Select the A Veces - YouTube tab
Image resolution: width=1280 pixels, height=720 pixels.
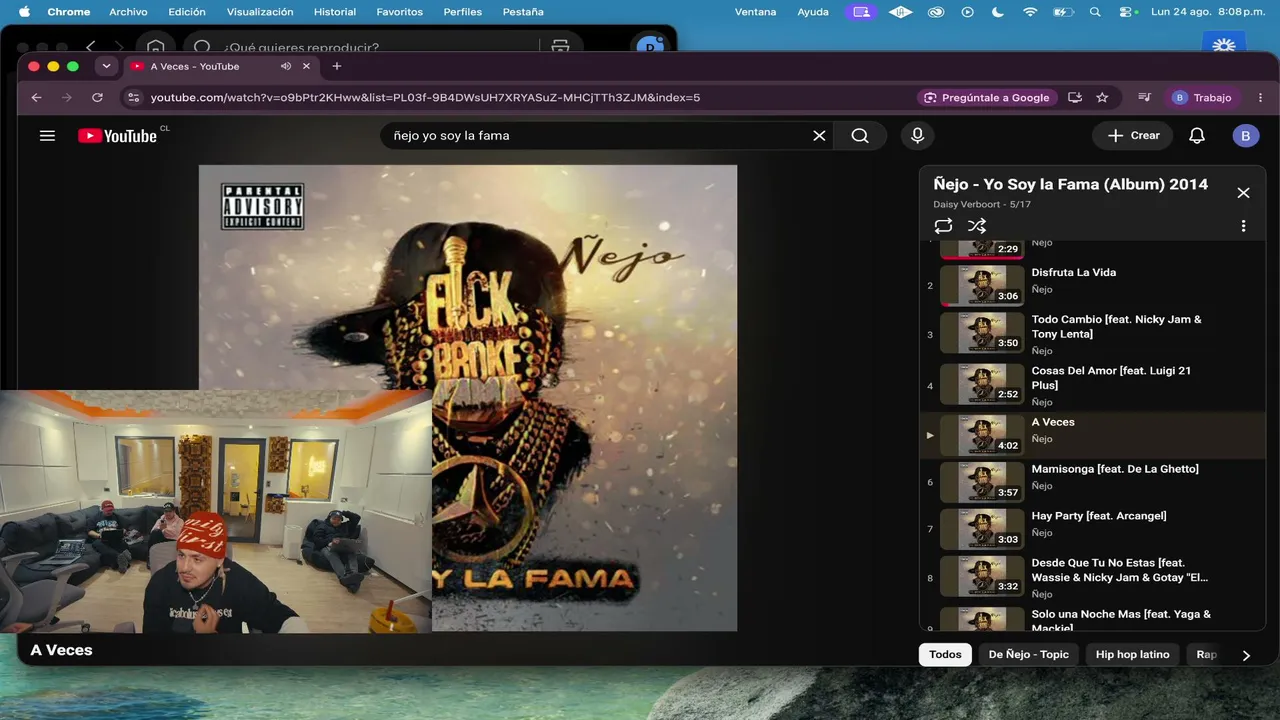pyautogui.click(x=221, y=66)
